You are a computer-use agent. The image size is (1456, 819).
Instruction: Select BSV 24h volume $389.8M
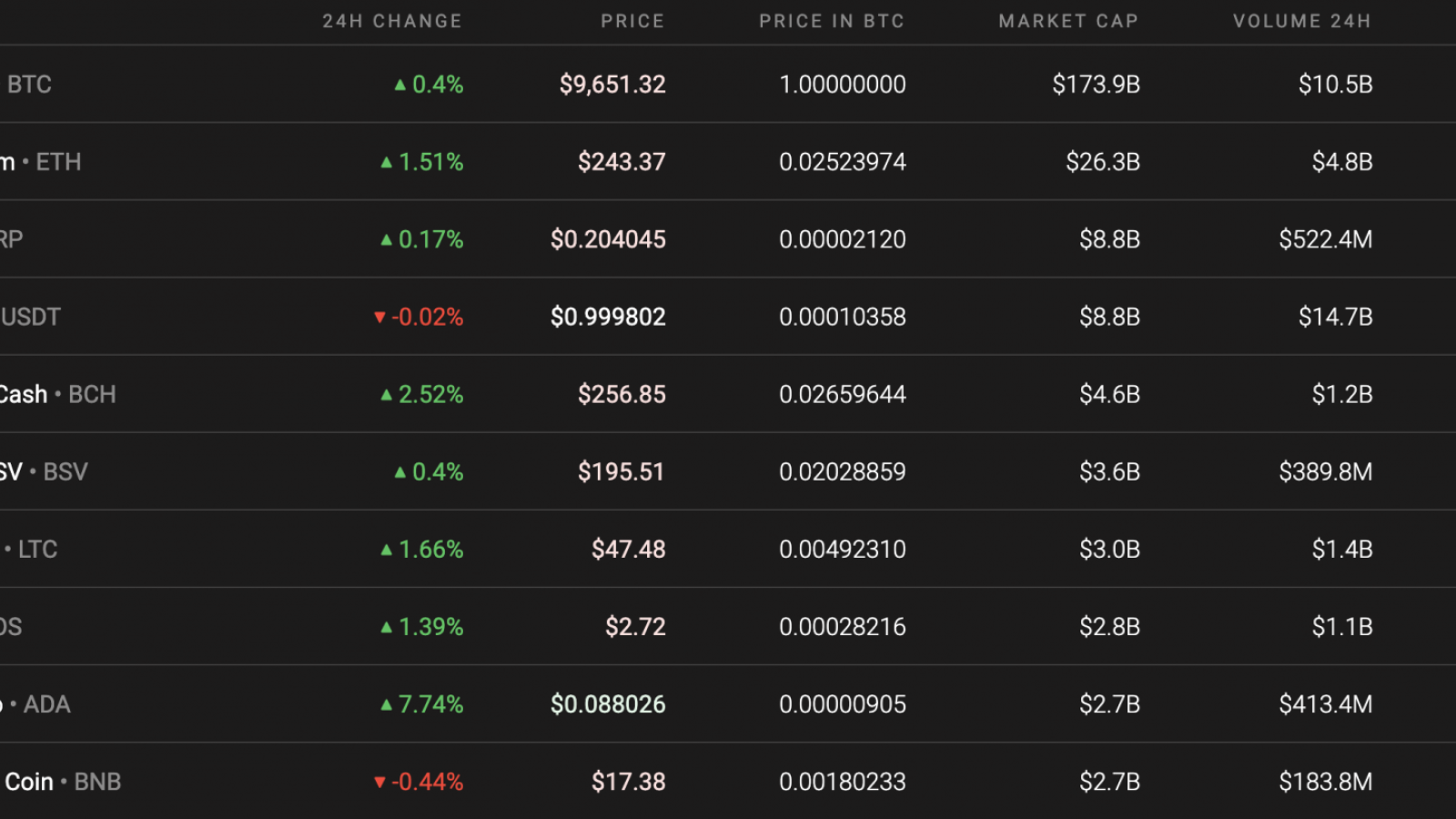(x=1326, y=471)
